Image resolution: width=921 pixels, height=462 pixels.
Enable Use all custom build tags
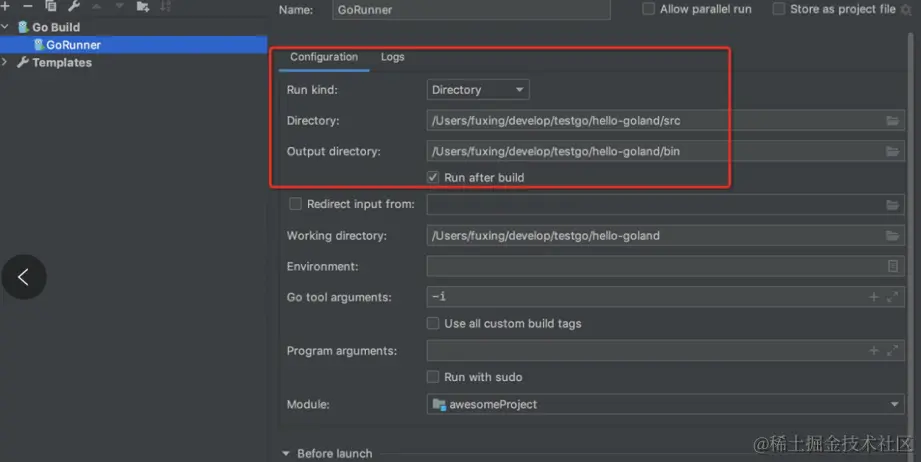433,323
